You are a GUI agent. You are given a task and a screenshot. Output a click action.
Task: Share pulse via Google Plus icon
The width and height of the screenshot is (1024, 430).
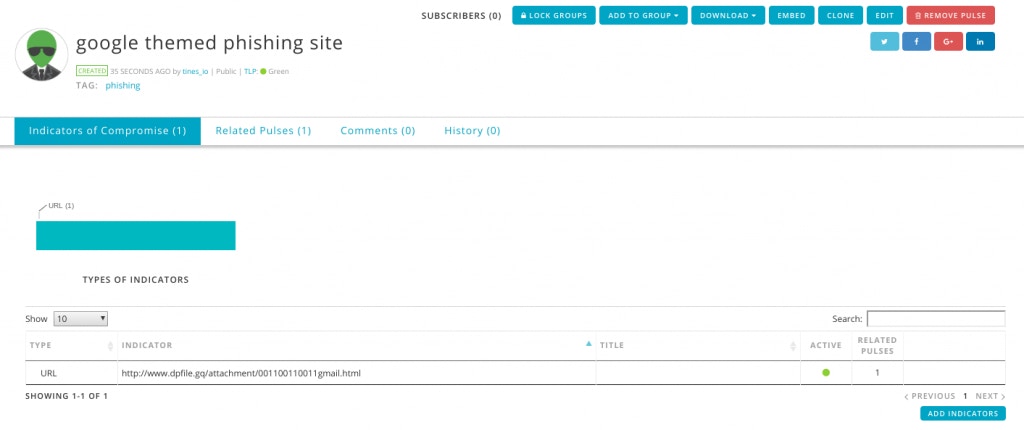pyautogui.click(x=948, y=41)
